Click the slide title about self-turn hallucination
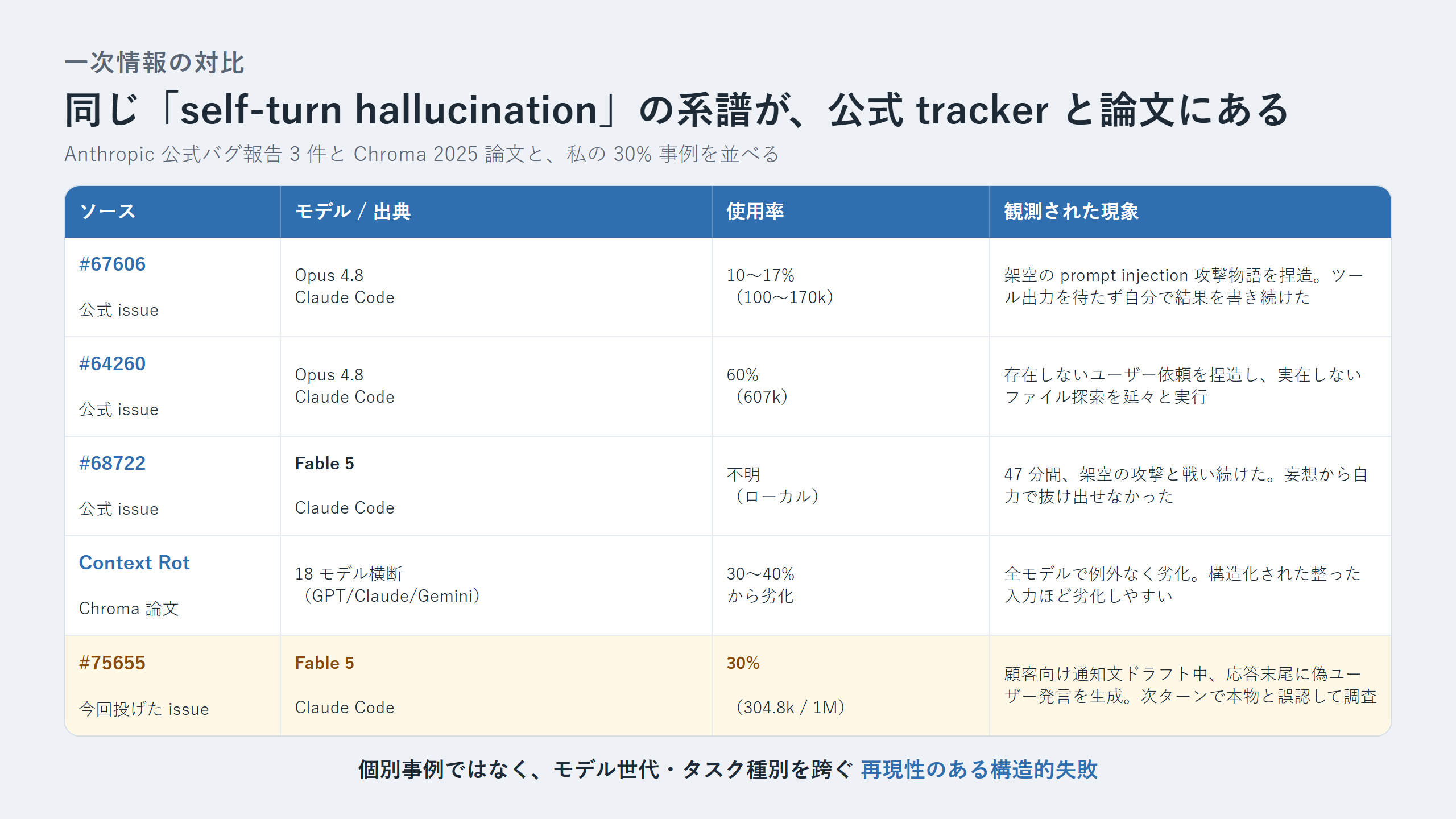Viewport: 1456px width, 819px height. pos(677,110)
